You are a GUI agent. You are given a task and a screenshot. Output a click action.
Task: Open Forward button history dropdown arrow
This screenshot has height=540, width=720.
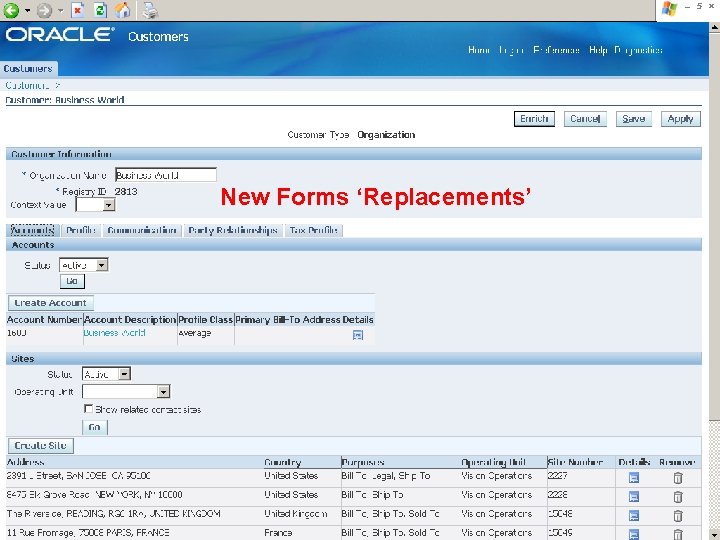point(60,10)
